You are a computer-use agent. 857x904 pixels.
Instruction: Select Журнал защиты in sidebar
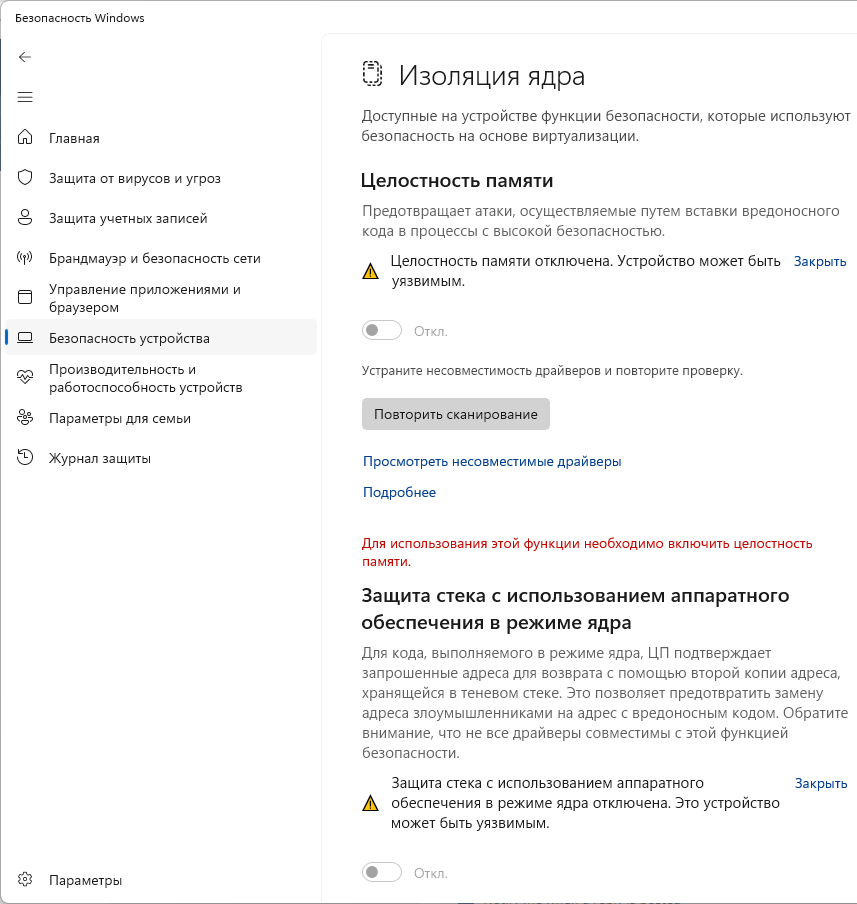[x=100, y=458]
